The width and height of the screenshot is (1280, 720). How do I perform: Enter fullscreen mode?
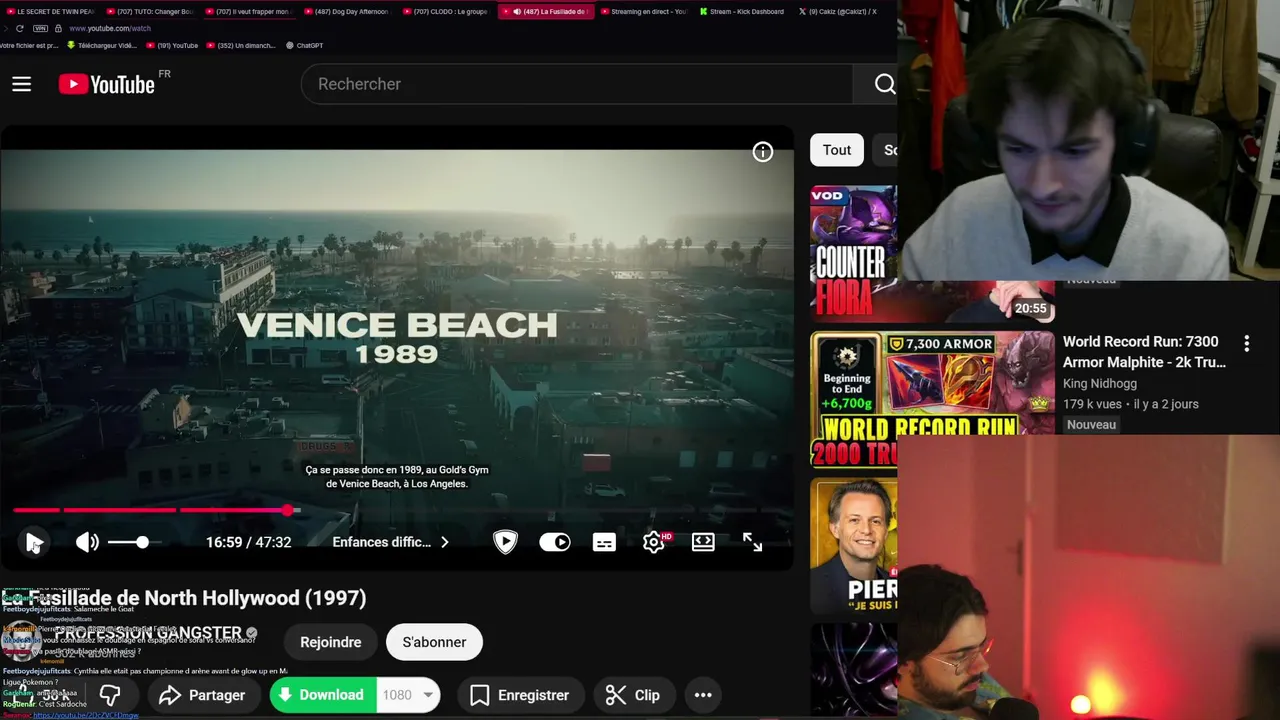752,542
